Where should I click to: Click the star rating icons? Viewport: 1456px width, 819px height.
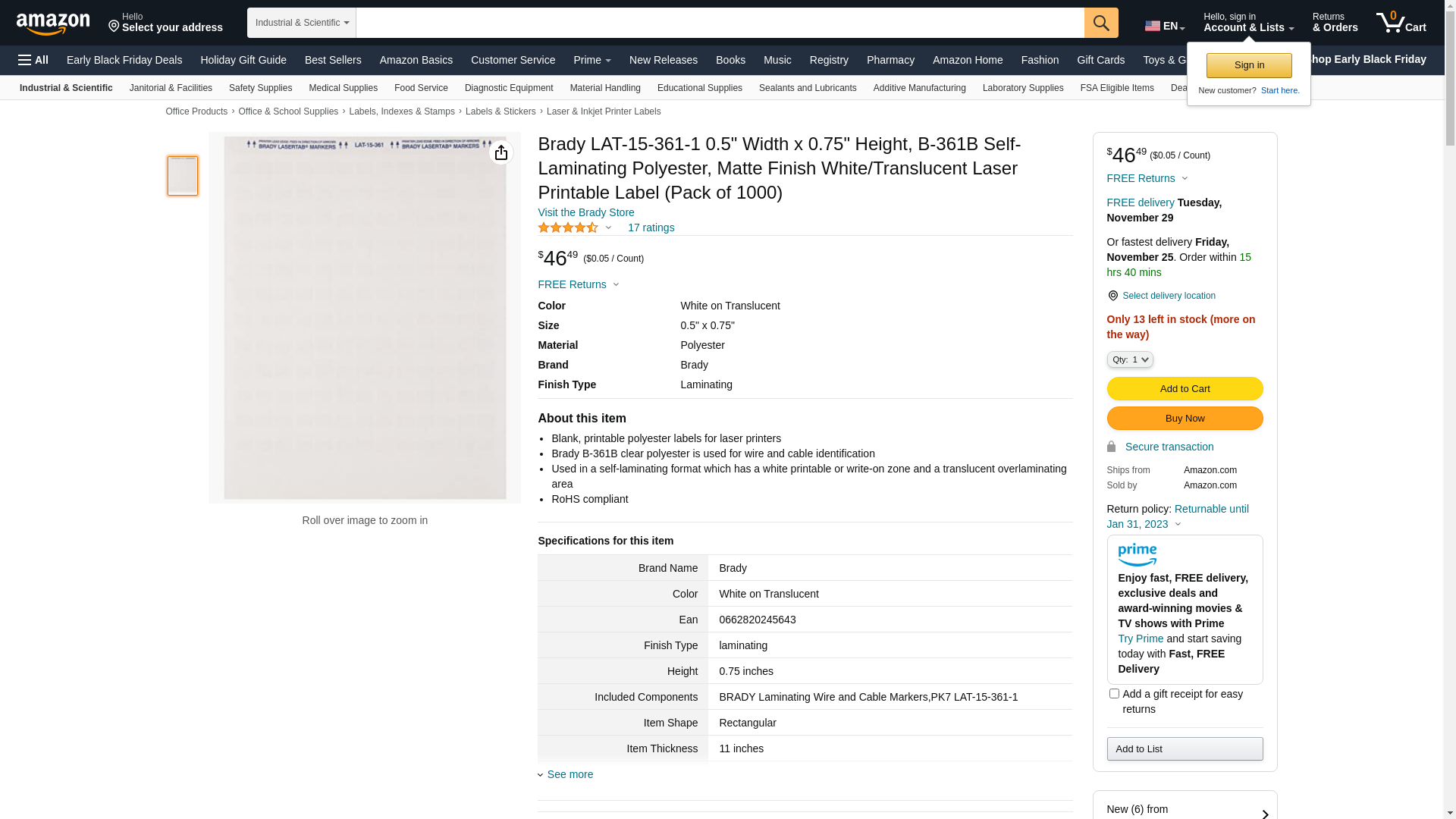(568, 227)
